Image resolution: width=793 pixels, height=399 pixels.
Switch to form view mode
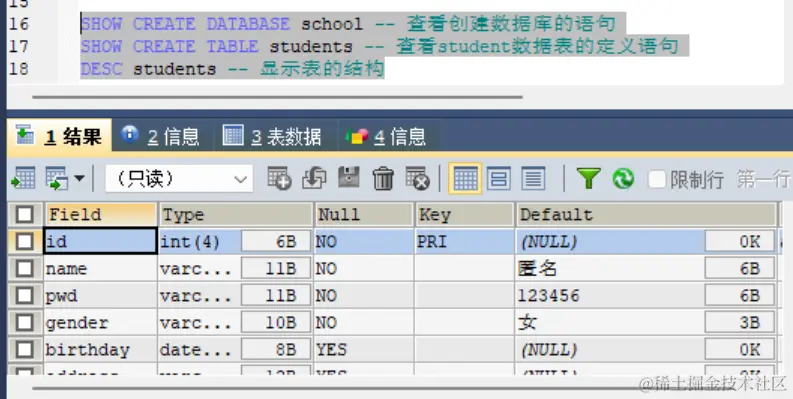tap(499, 179)
